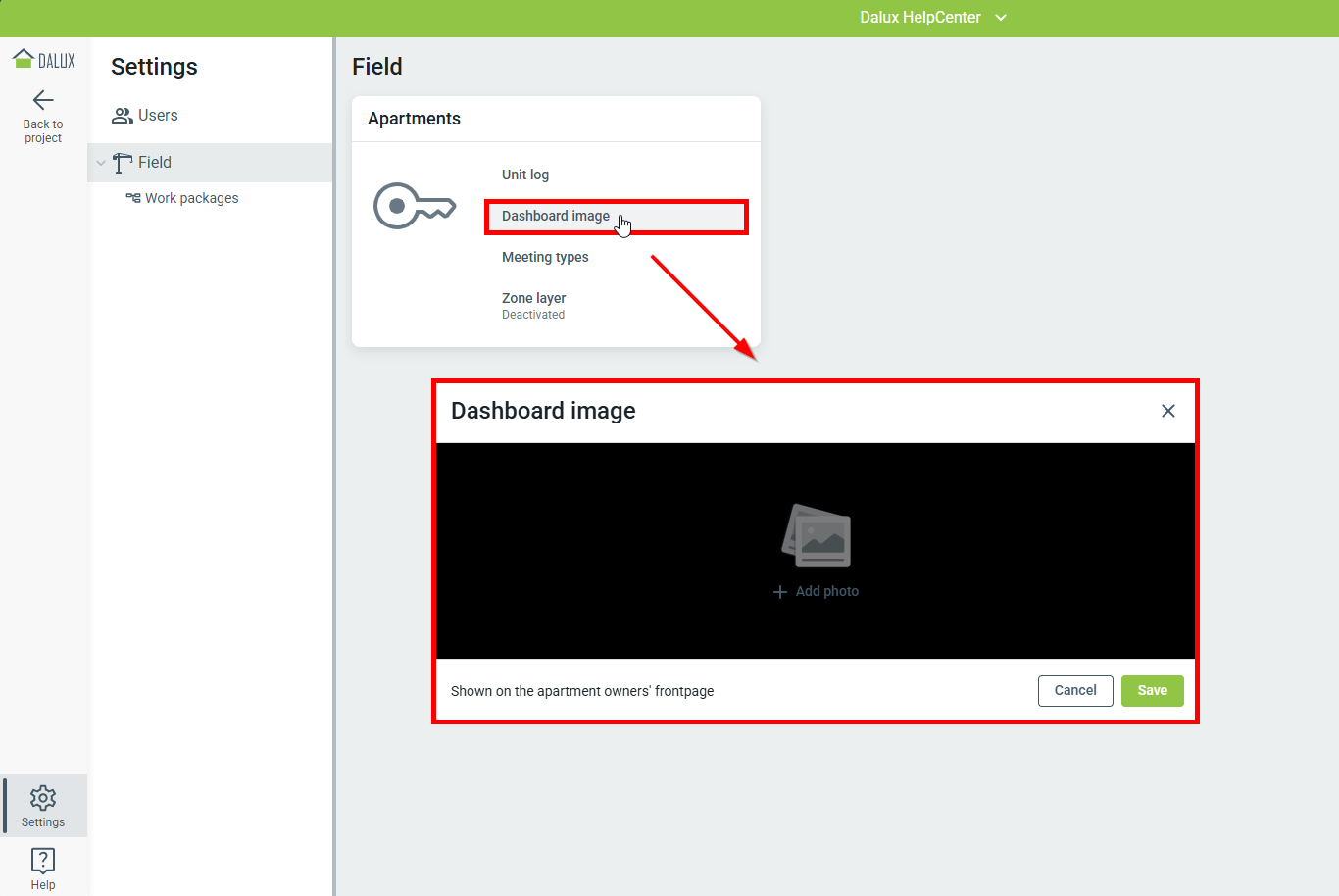Open Settings via the gear icon
Viewport: 1339px width, 896px height.
pyautogui.click(x=43, y=797)
